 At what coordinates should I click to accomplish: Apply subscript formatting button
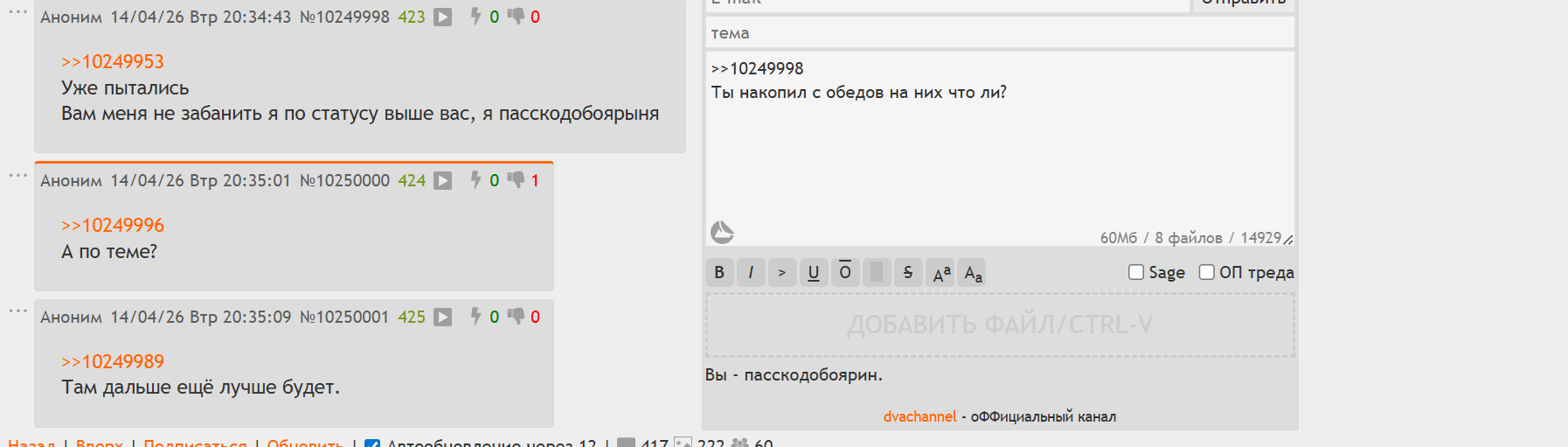click(x=973, y=273)
